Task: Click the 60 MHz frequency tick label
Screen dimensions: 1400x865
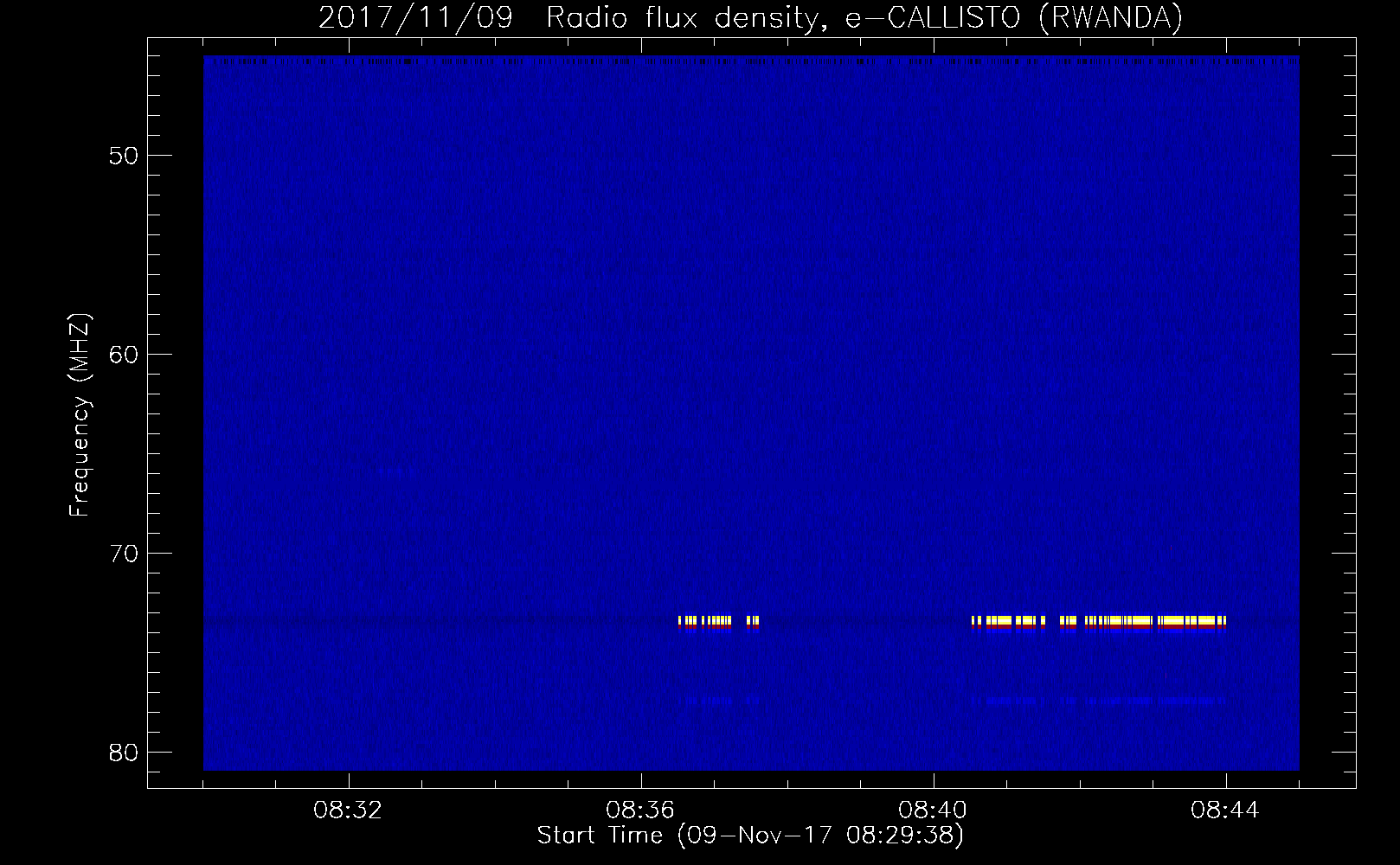Action: pyautogui.click(x=125, y=355)
